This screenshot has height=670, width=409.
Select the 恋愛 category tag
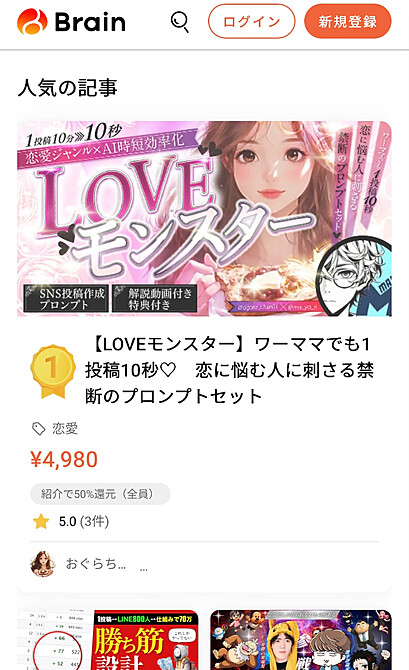pyautogui.click(x=65, y=429)
